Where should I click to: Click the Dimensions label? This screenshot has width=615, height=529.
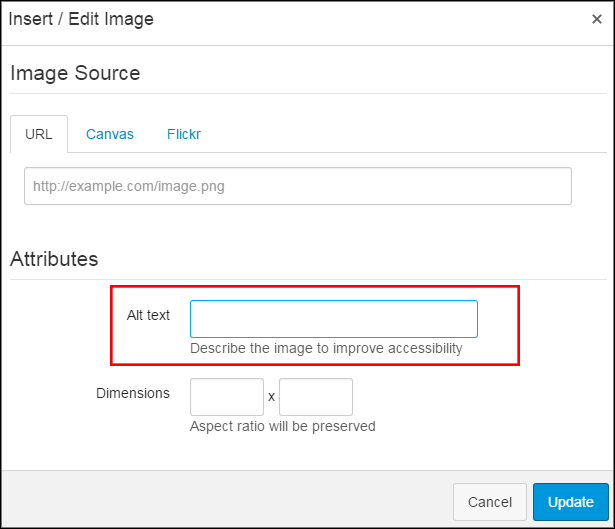133,393
